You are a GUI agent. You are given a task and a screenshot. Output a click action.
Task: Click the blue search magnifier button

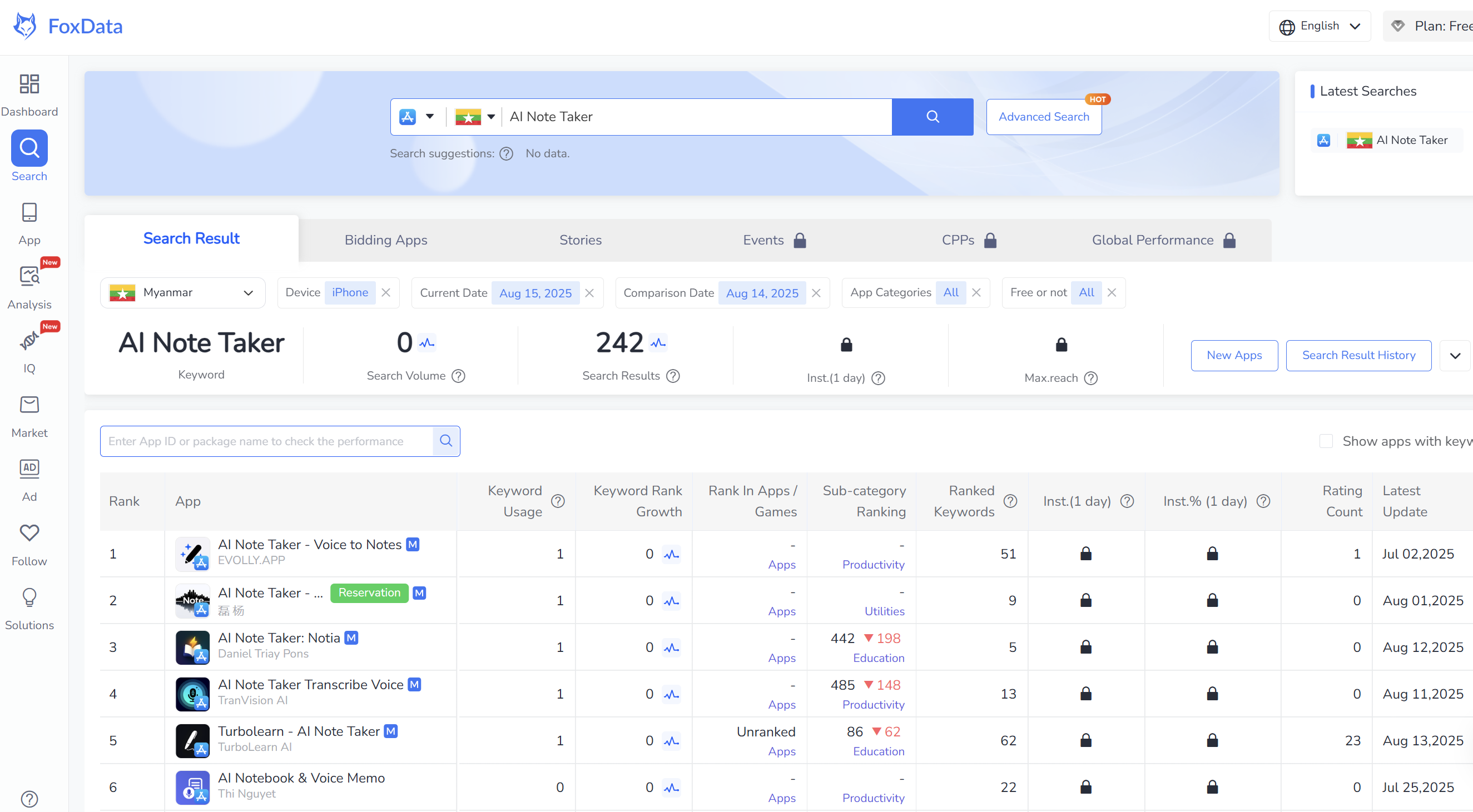932,117
